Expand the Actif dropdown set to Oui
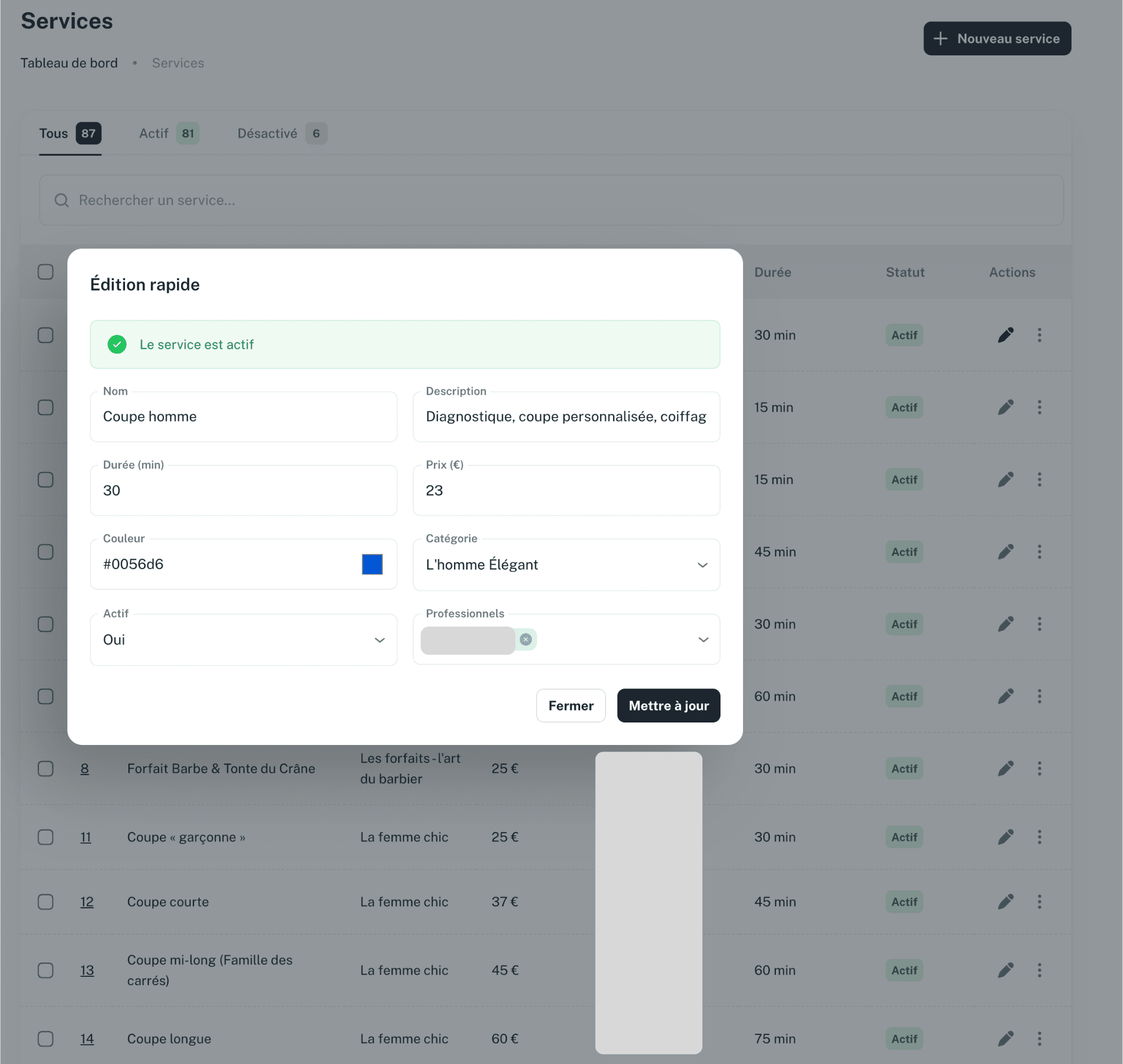The image size is (1123, 1064). (x=379, y=640)
